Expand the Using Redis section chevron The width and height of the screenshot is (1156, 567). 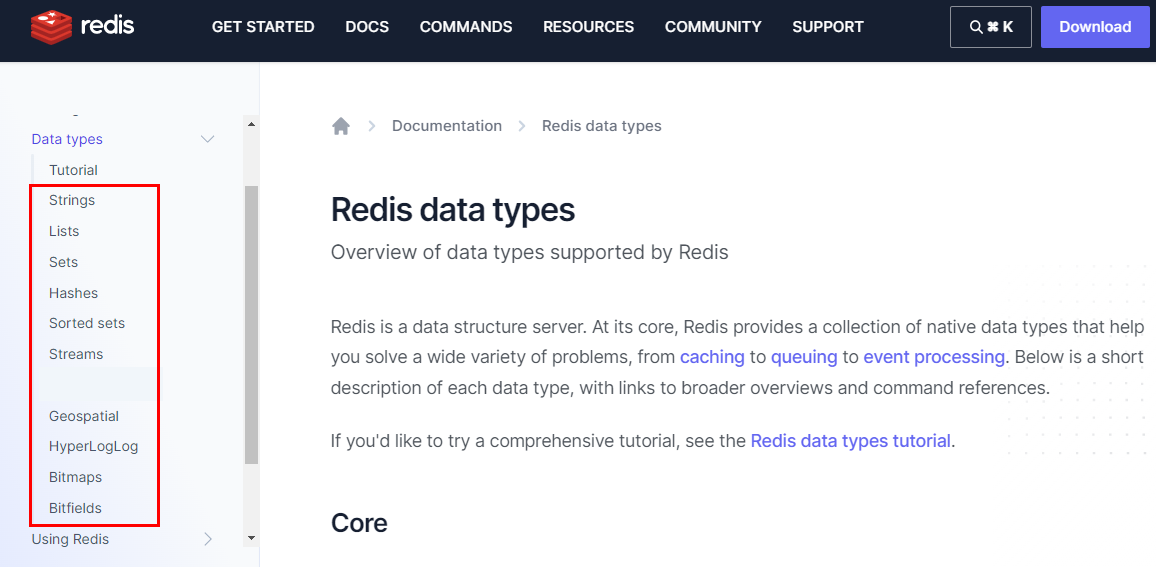208,539
